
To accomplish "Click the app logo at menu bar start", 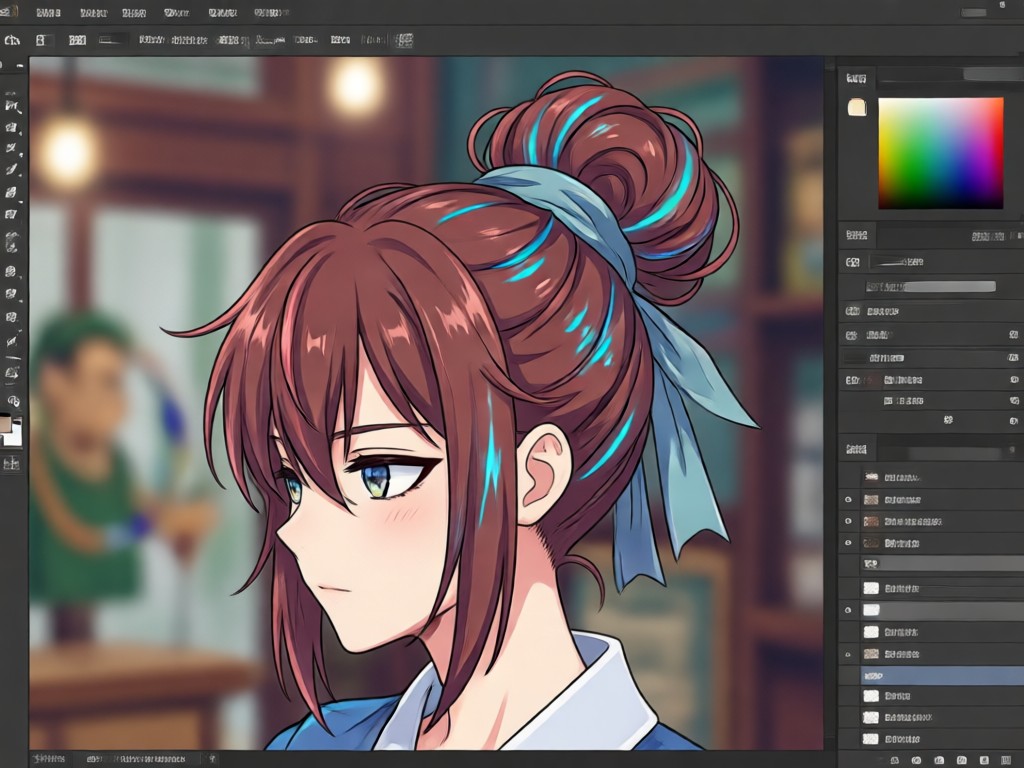I will [9, 12].
